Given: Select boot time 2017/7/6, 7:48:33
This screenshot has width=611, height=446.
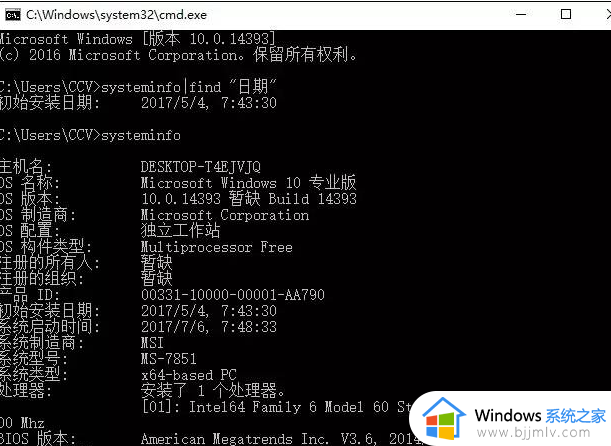Looking at the screenshot, I should click(x=209, y=327).
